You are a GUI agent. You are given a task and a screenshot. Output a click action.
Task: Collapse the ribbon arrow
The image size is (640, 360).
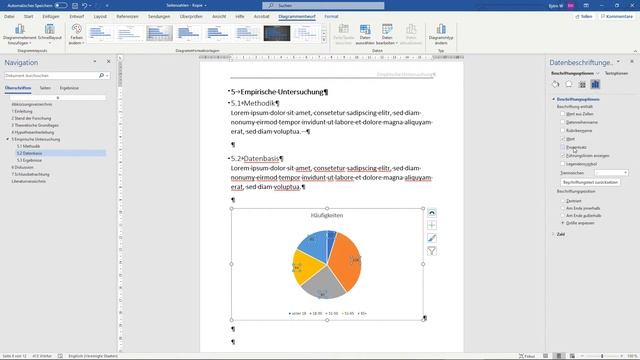coord(635,51)
